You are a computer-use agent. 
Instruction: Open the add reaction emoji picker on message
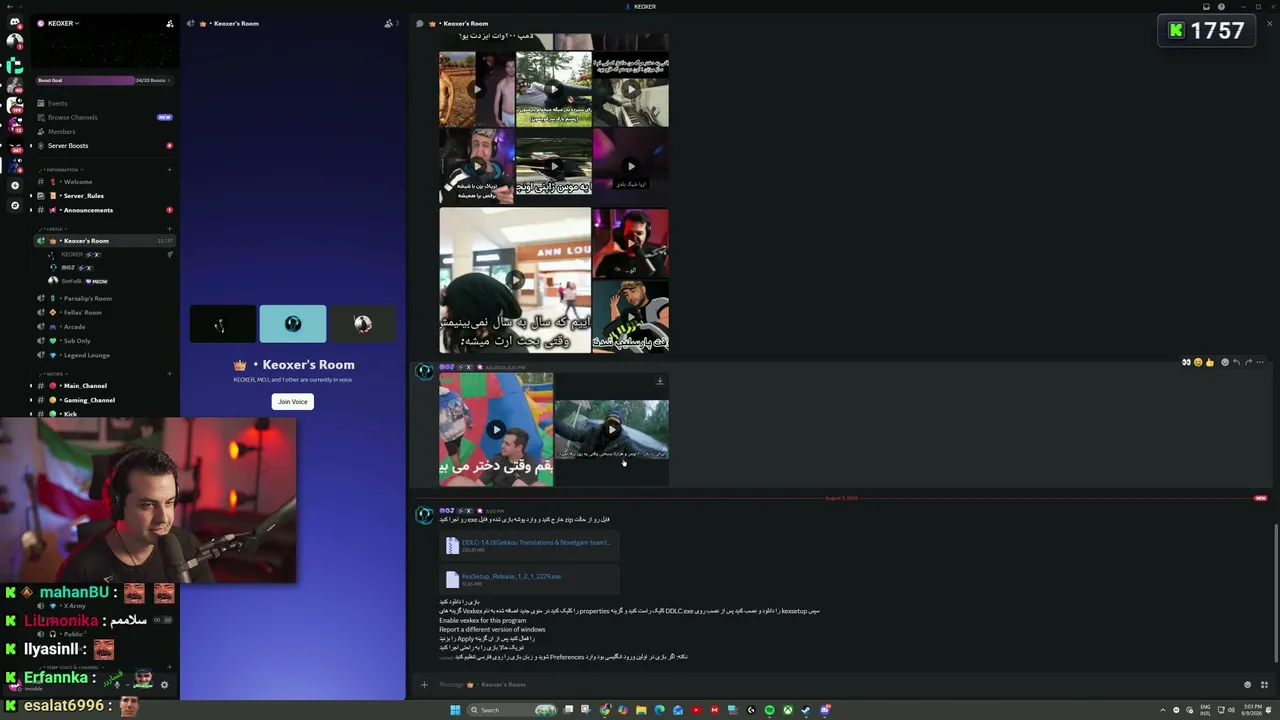click(x=1225, y=362)
